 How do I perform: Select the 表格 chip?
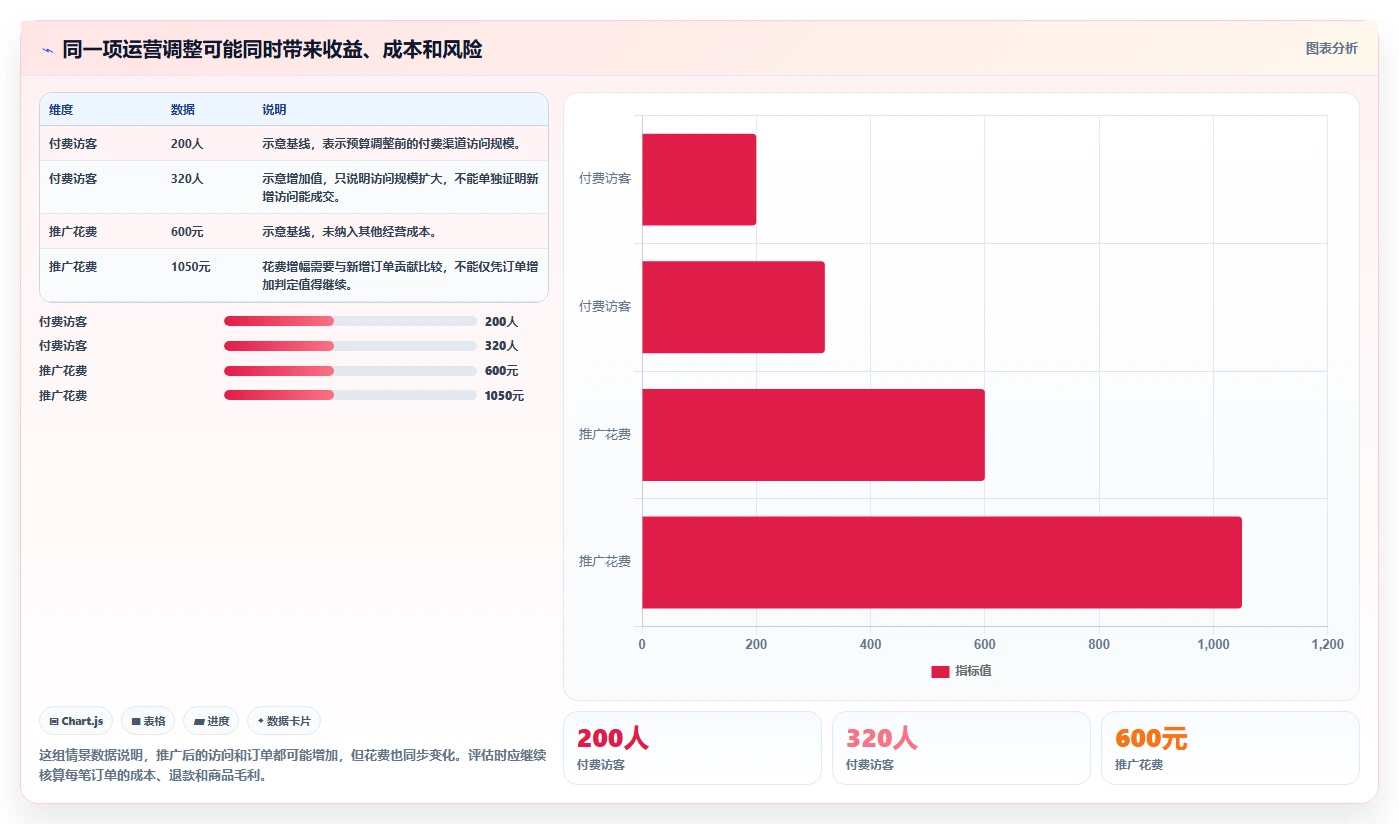click(x=148, y=721)
